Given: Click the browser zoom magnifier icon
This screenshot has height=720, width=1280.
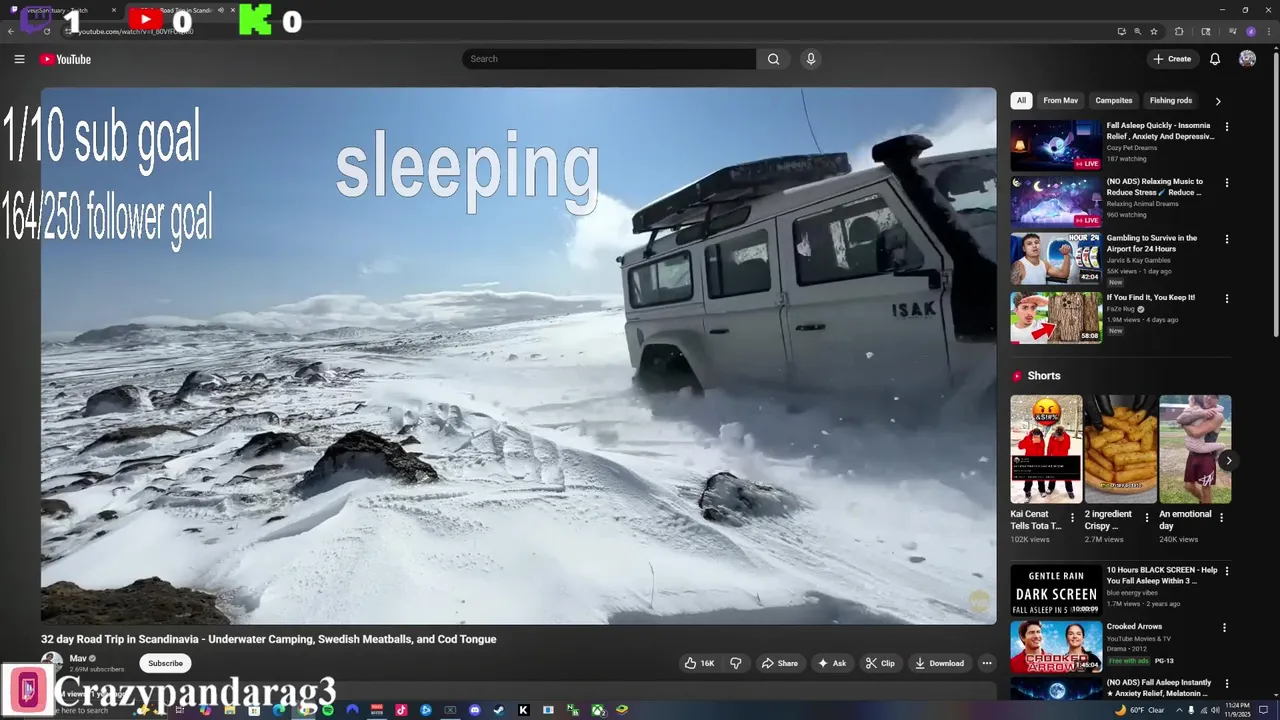Looking at the screenshot, I should [1138, 31].
